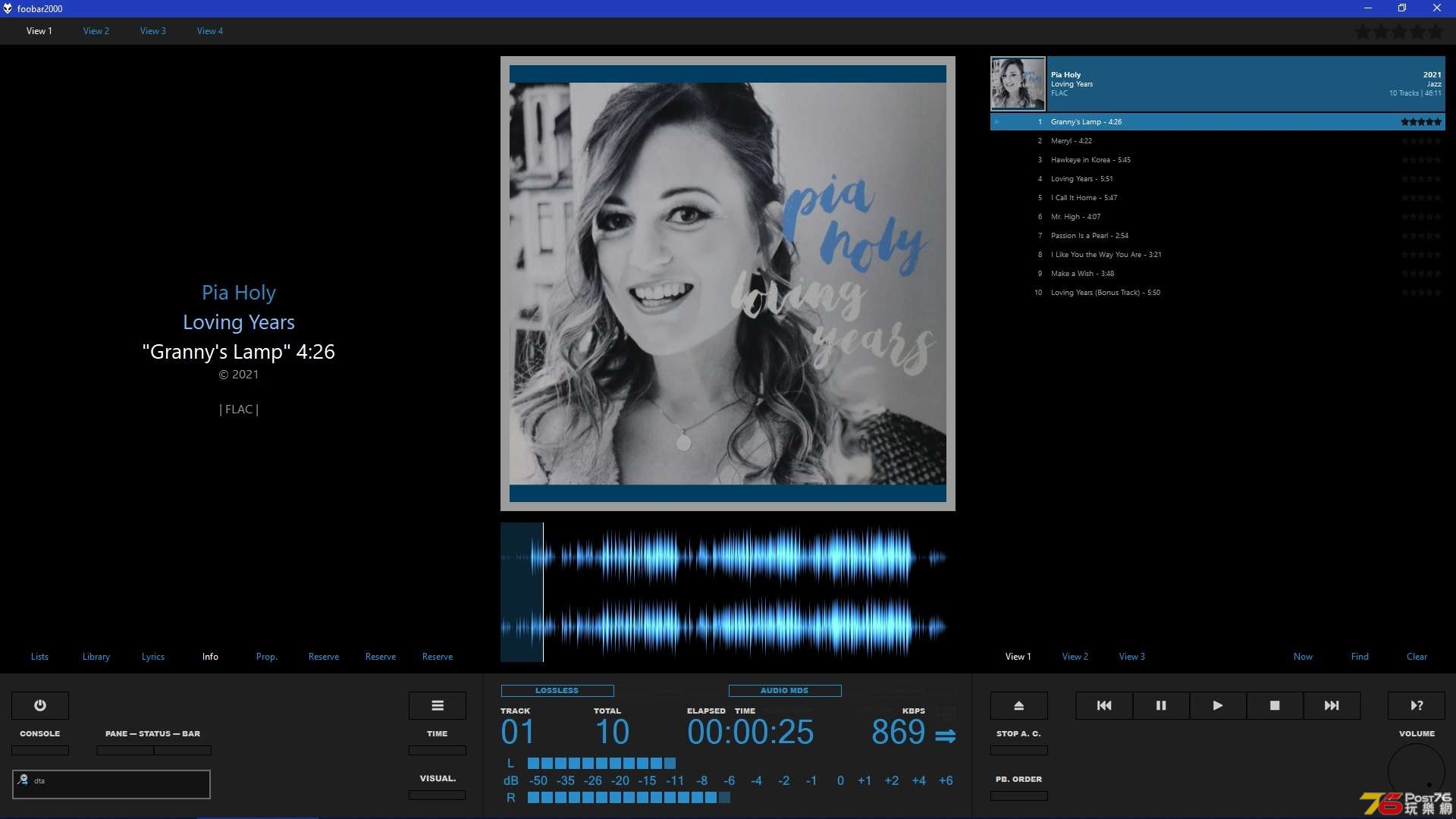Select View 1 top tab
The width and height of the screenshot is (1456, 819).
(x=39, y=31)
